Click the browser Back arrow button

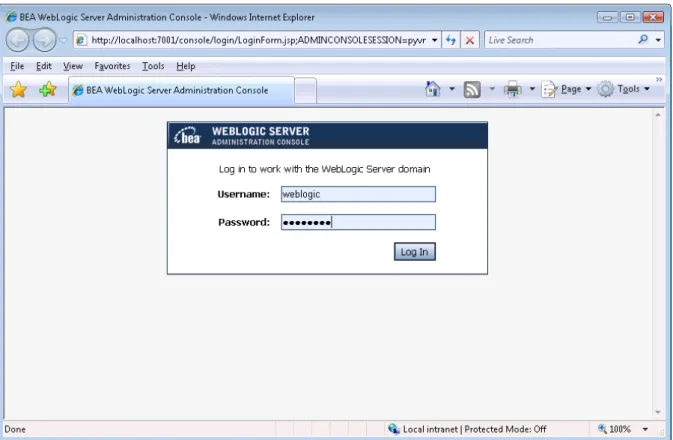18,40
